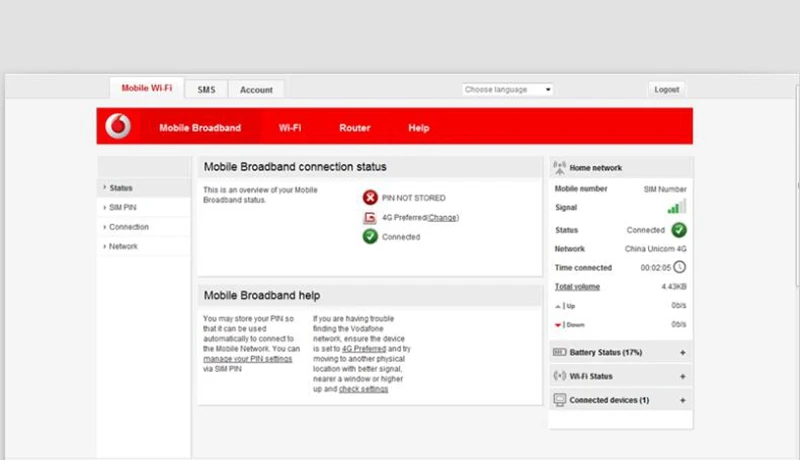Viewport: 800px width, 460px height.
Task: Click the battery icon in Battery Status row
Action: pyautogui.click(x=560, y=352)
